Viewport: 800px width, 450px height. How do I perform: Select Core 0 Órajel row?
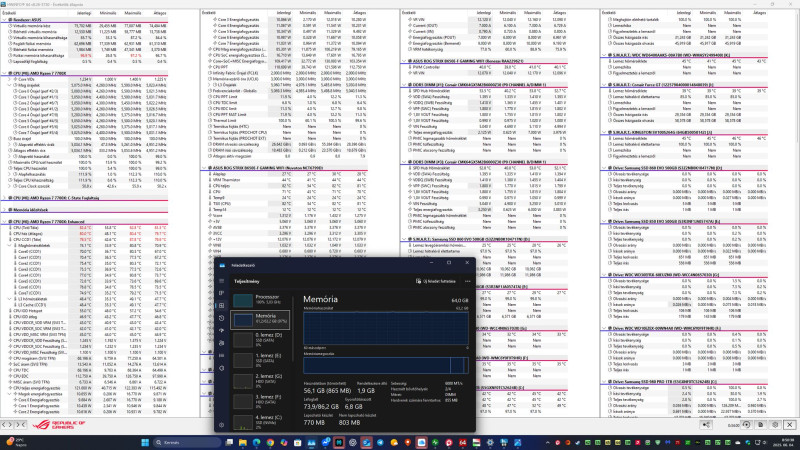(x=85, y=91)
